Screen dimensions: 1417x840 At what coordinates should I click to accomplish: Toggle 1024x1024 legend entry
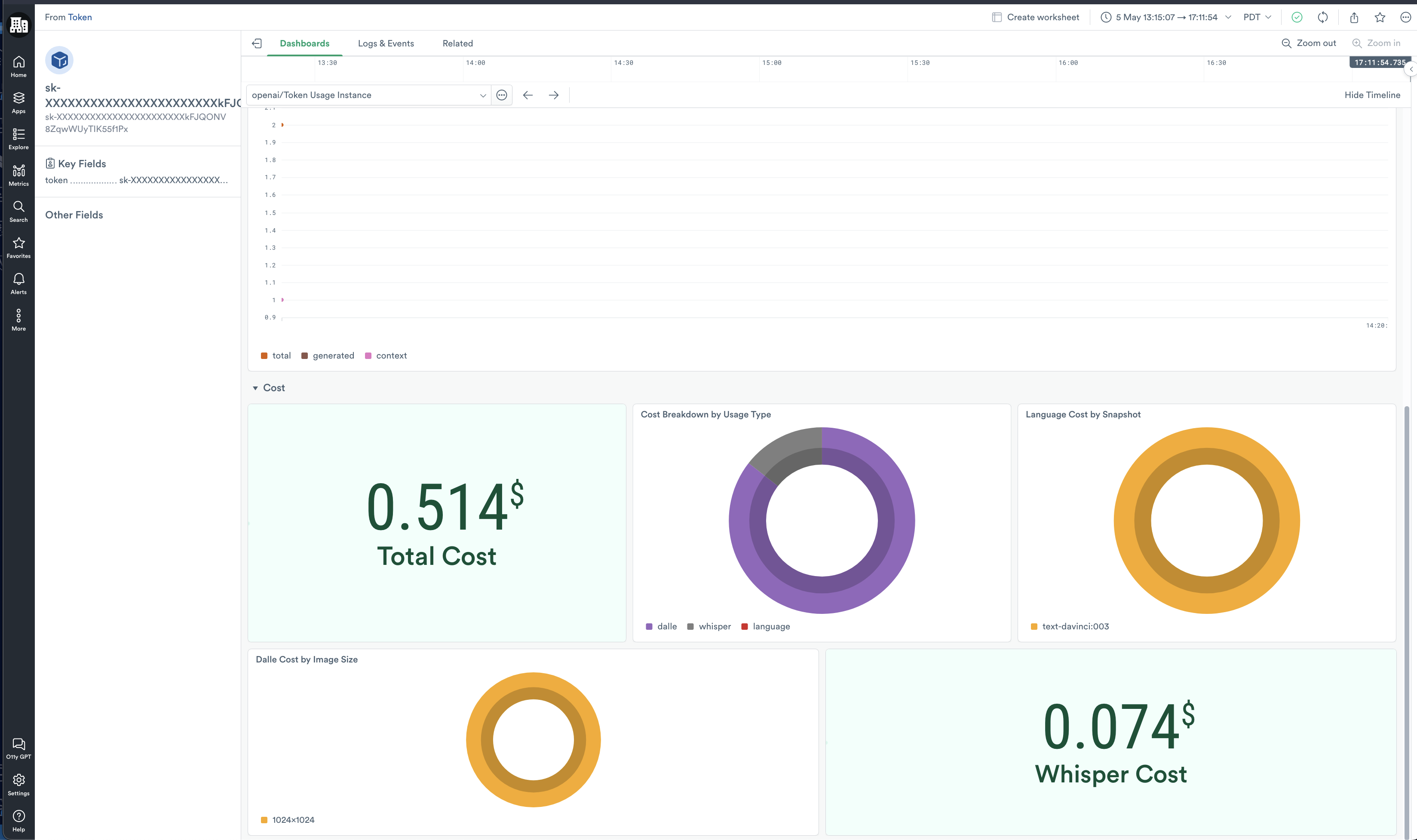[288, 820]
